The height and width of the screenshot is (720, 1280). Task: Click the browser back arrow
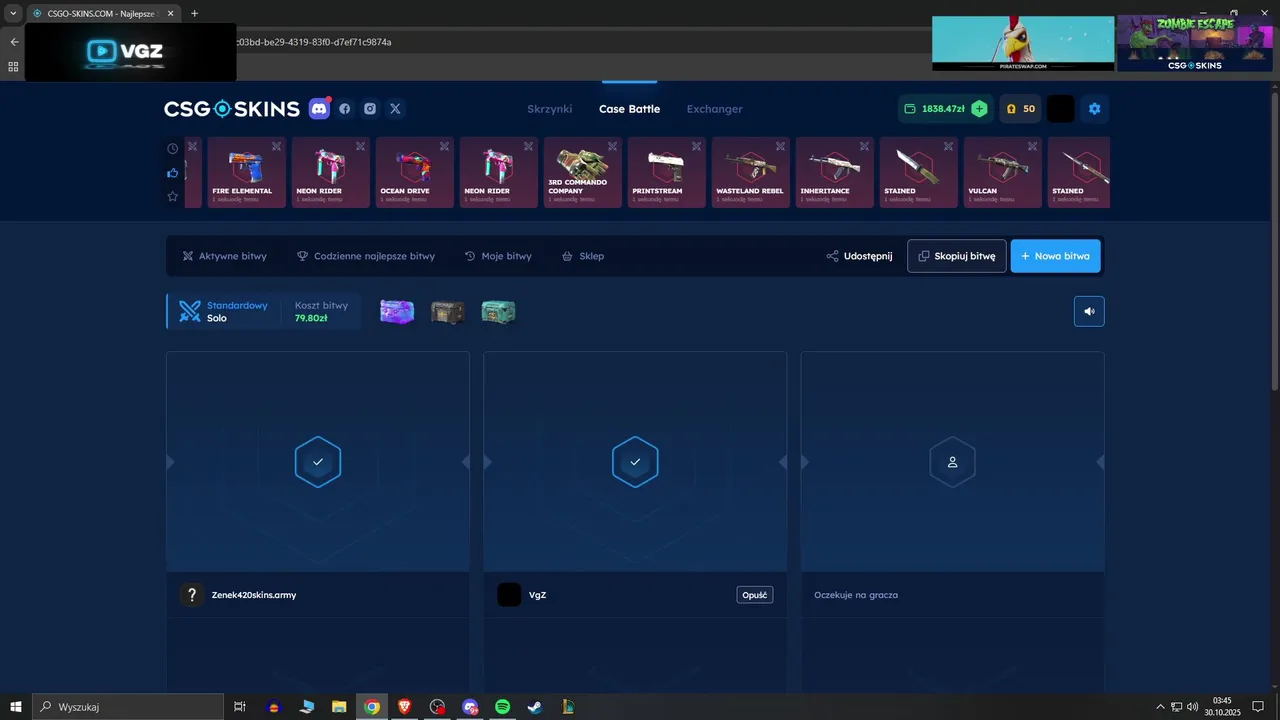(14, 42)
